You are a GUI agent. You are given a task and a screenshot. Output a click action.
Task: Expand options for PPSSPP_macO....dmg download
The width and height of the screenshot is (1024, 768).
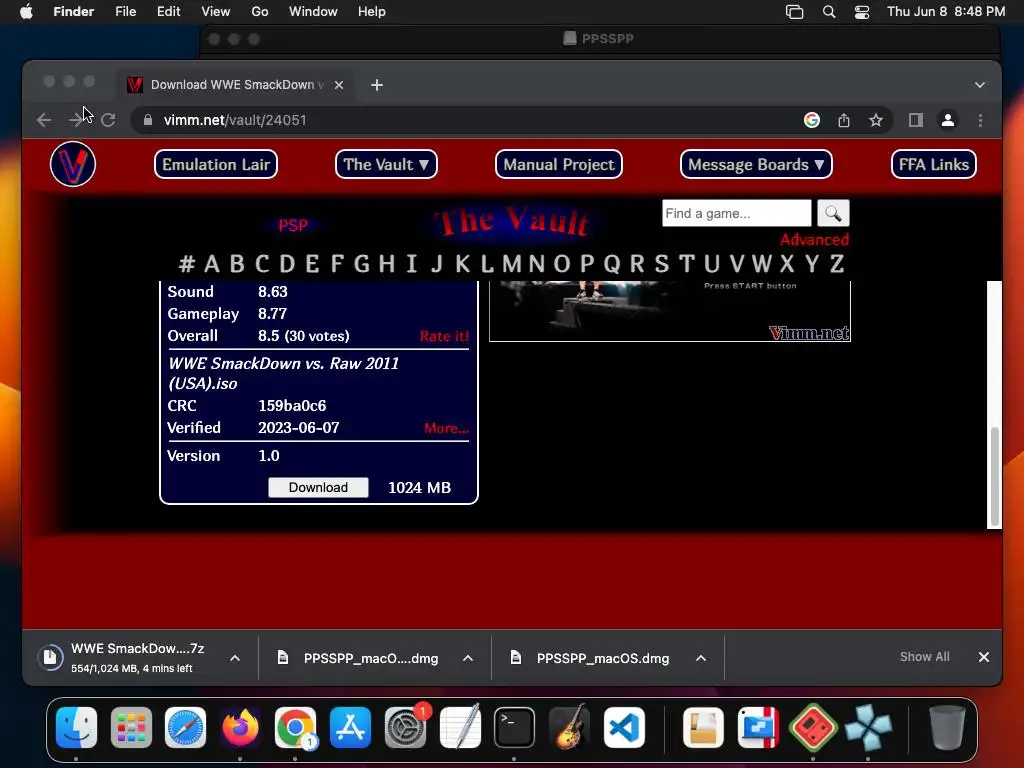tap(468, 658)
